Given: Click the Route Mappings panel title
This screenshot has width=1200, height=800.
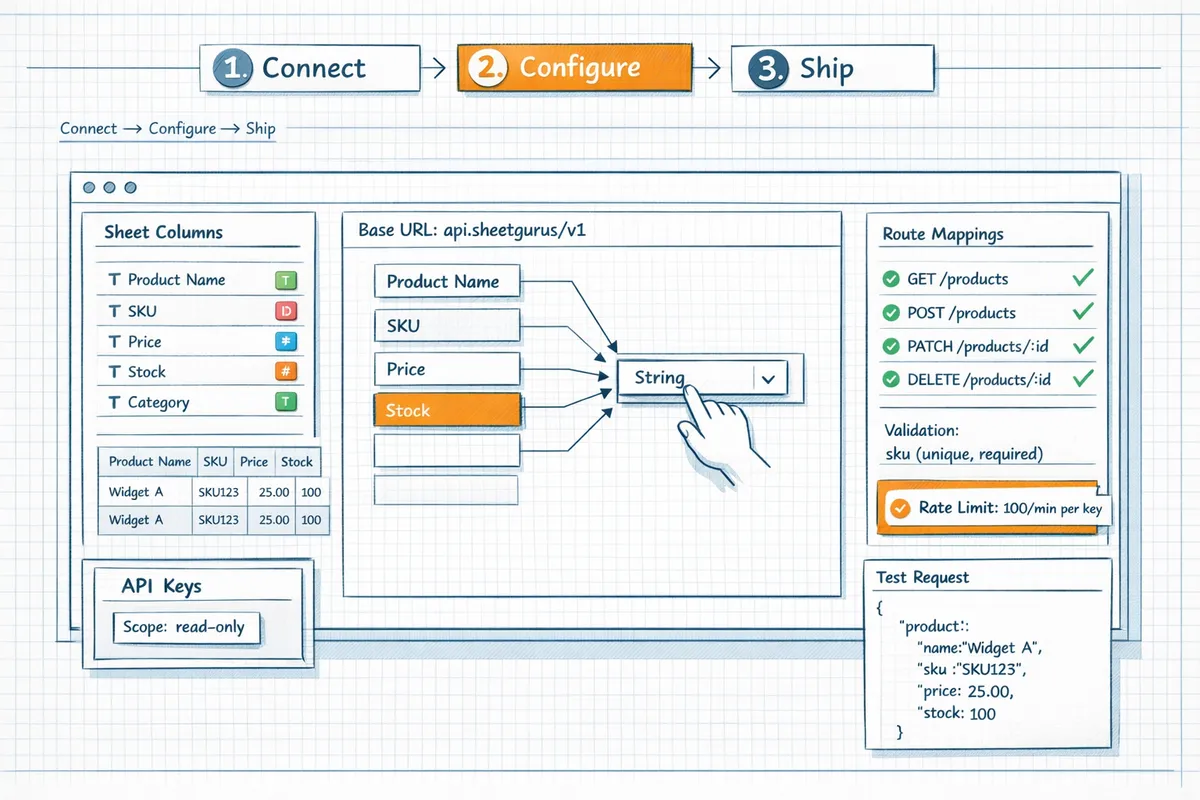Looking at the screenshot, I should [x=942, y=235].
